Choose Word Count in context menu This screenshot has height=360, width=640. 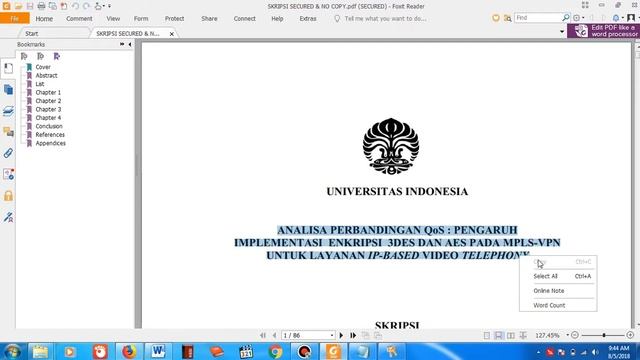click(558, 305)
